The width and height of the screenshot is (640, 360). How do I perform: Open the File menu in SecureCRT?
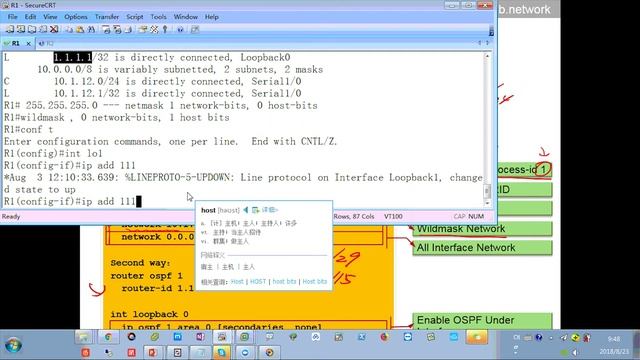tap(12, 17)
